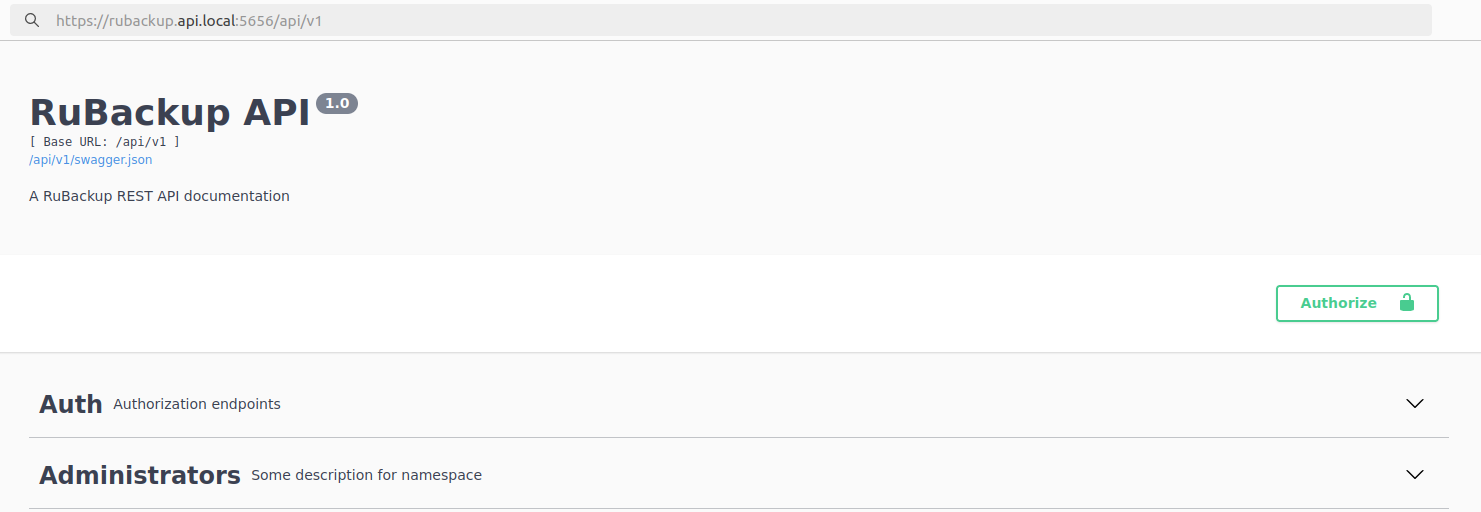Click the rubackup.api.local host in address bar
Screen dimensions: 1481x512
tap(172, 20)
